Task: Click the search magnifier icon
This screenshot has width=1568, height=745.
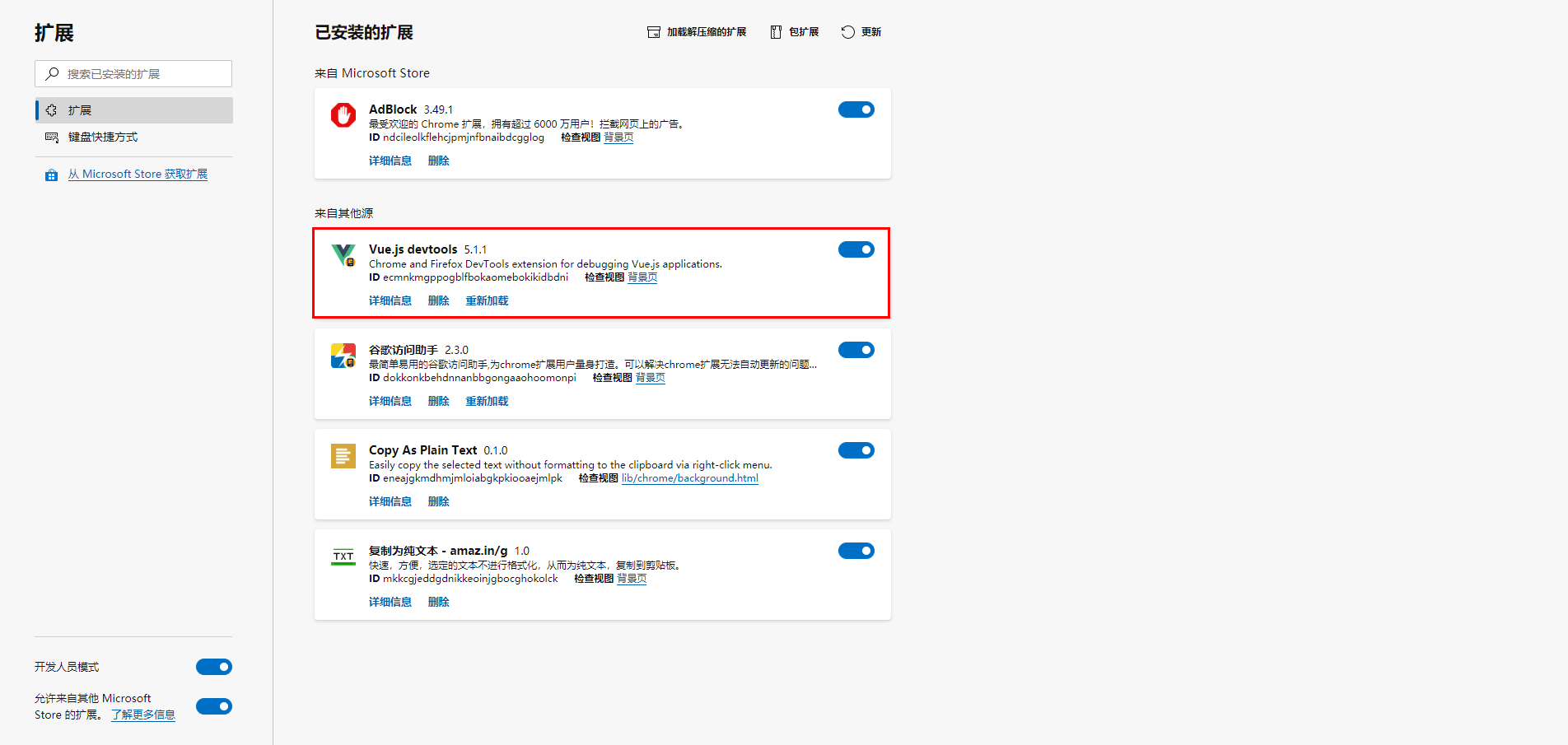Action: point(51,73)
